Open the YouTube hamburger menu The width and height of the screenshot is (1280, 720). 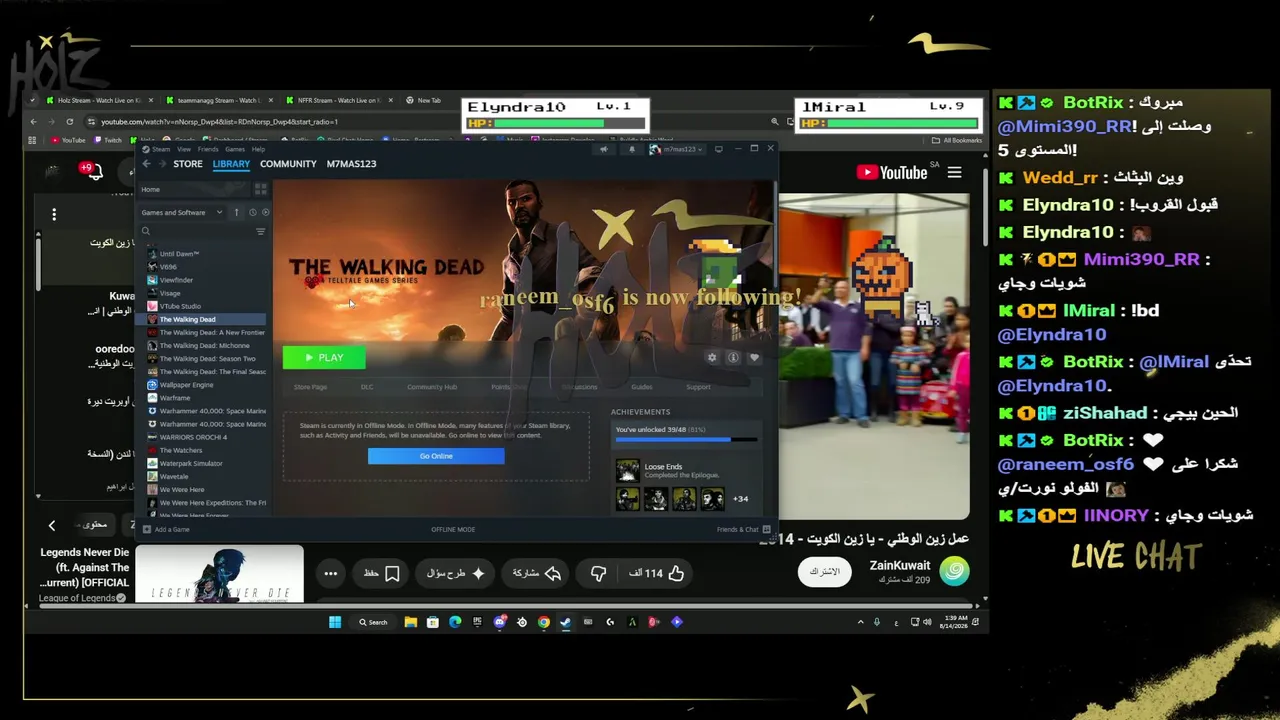(x=955, y=173)
